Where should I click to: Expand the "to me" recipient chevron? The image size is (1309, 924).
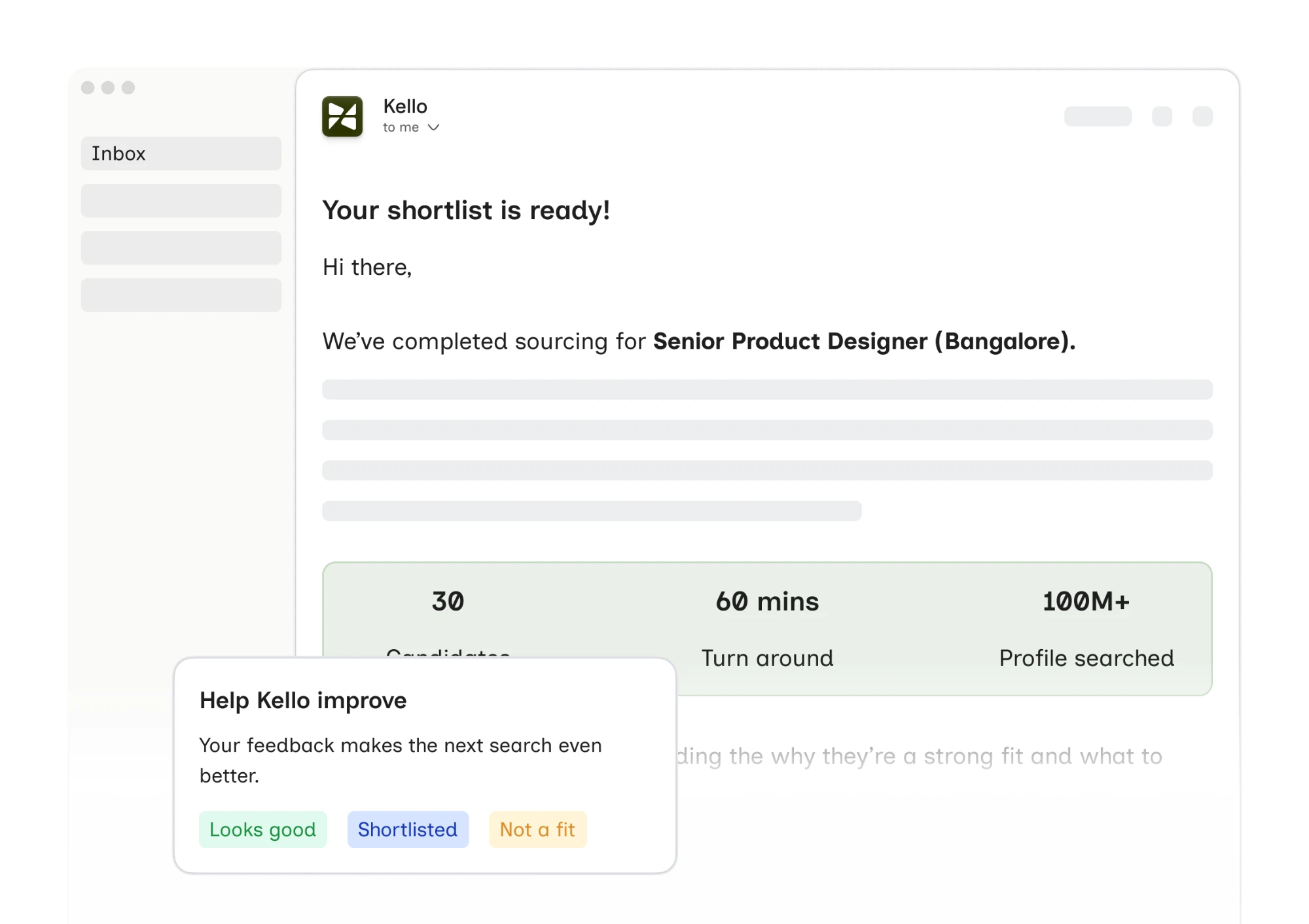click(433, 128)
